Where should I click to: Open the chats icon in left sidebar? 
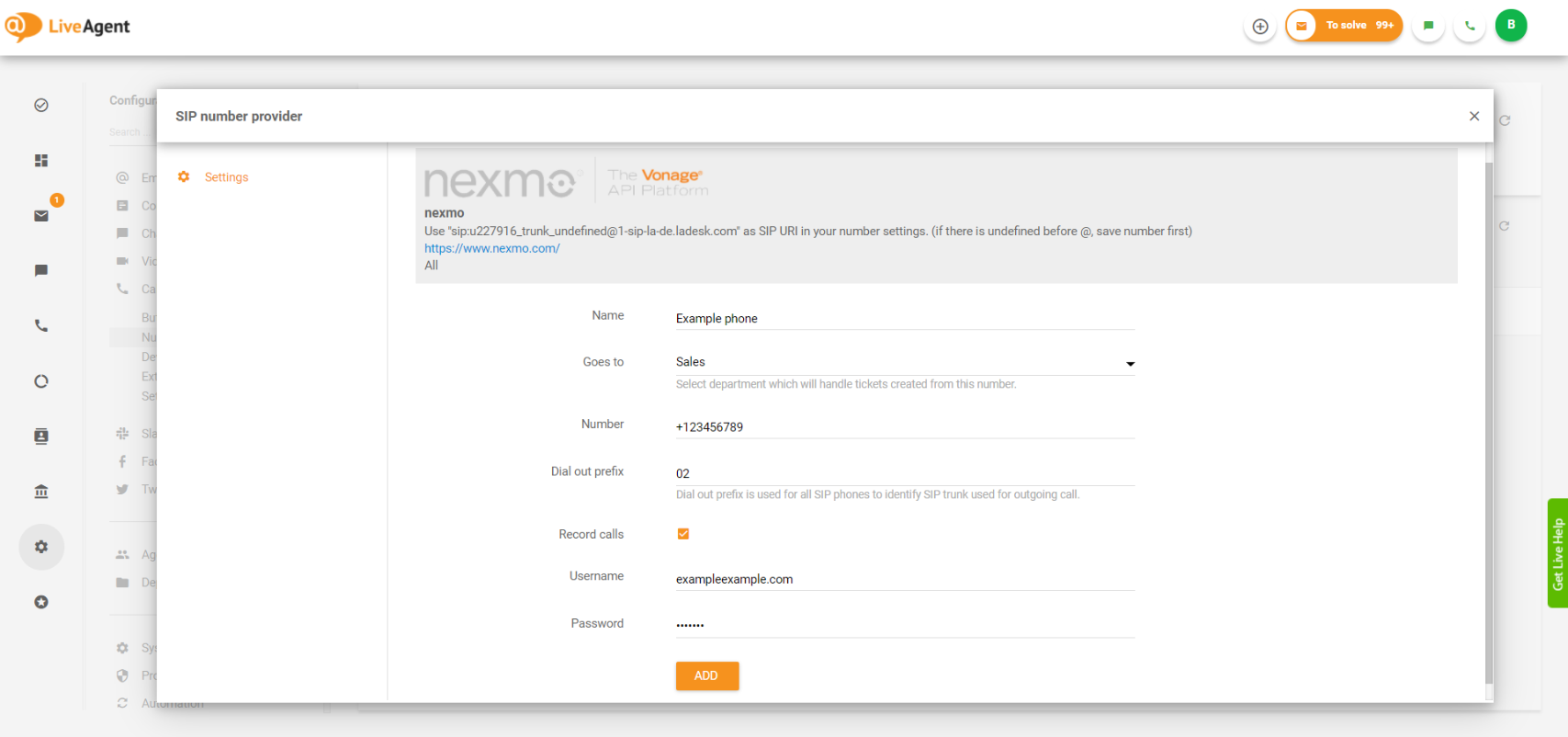pyautogui.click(x=41, y=271)
